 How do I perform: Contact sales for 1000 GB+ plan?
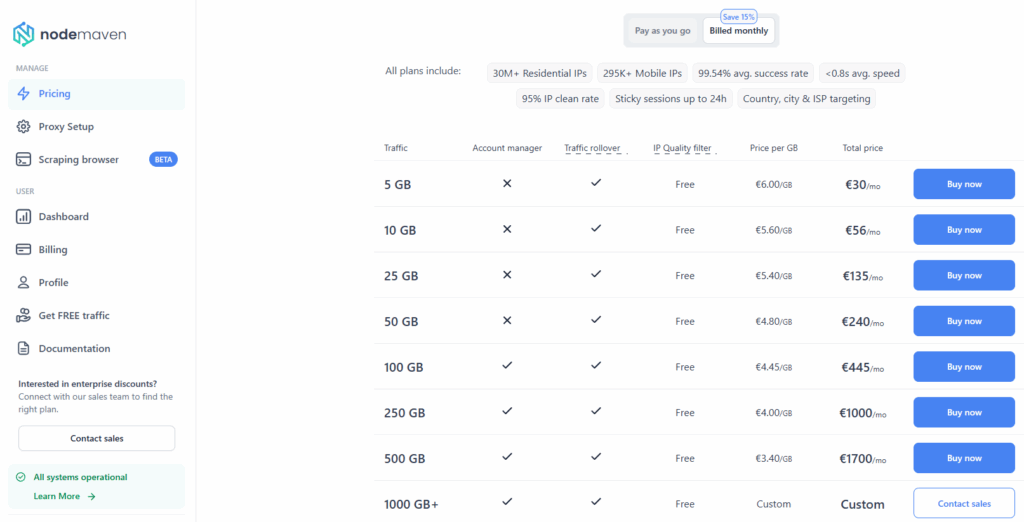pyautogui.click(x=964, y=504)
